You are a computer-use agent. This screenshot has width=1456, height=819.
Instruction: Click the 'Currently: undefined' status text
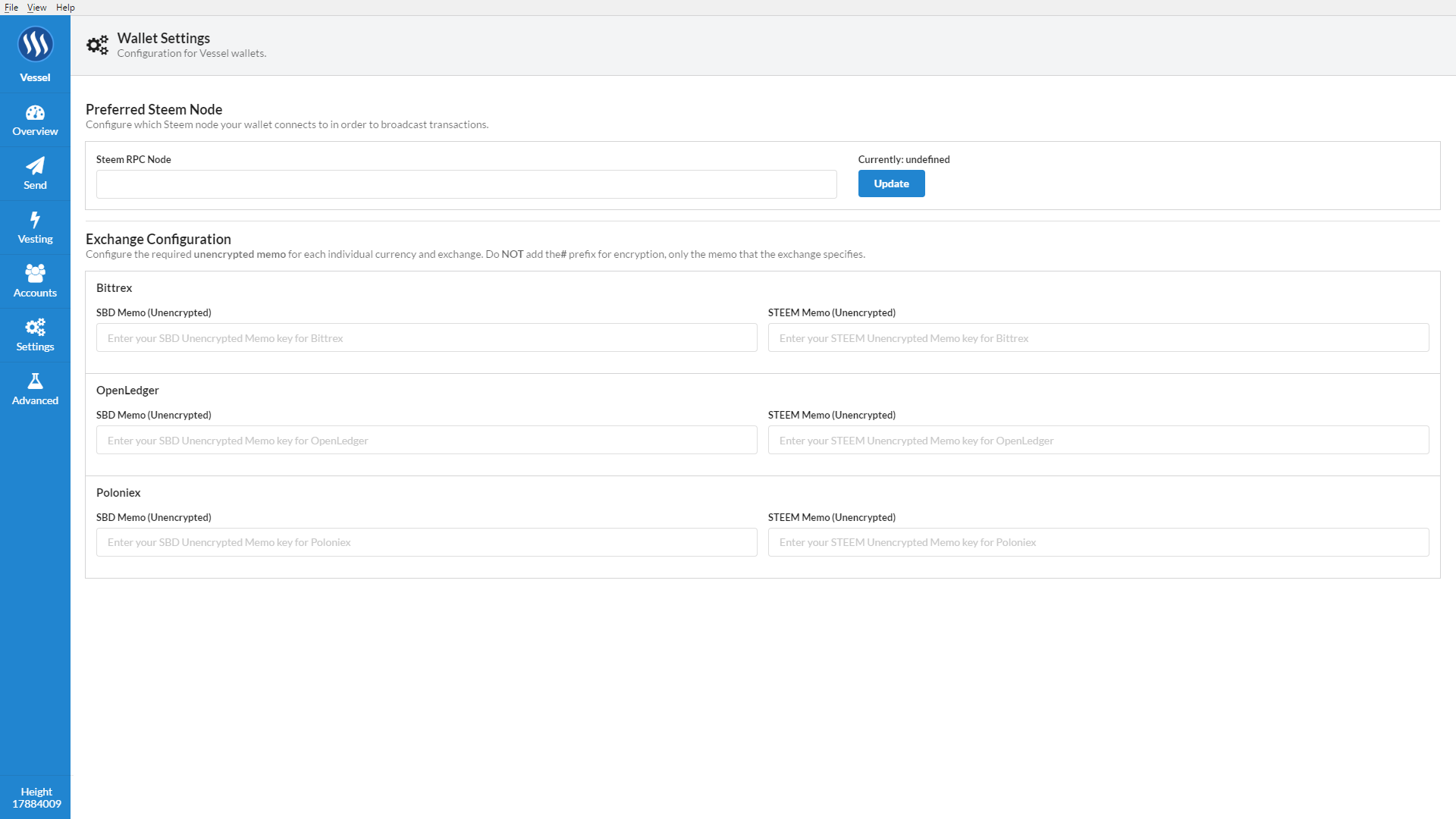(904, 159)
